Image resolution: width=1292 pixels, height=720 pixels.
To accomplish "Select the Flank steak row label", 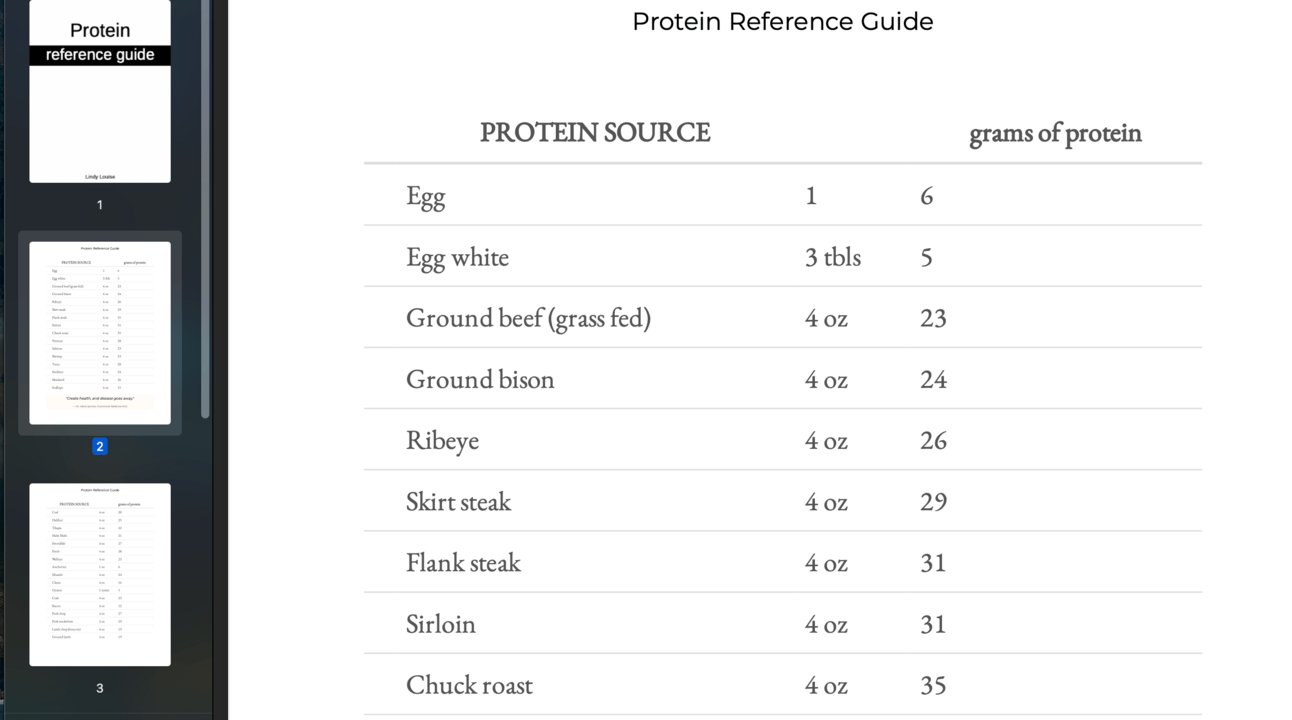I will coord(463,562).
